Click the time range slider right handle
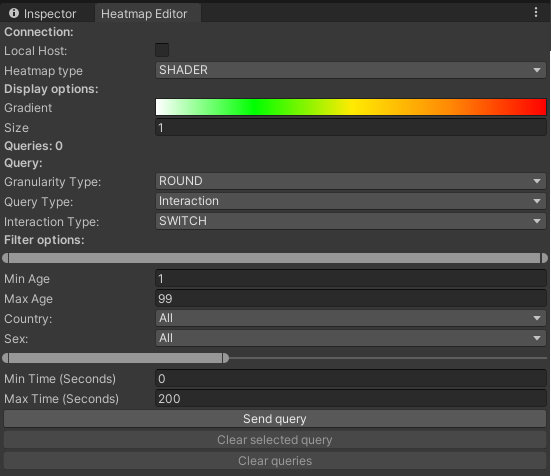The height and width of the screenshot is (476, 551). tap(226, 358)
